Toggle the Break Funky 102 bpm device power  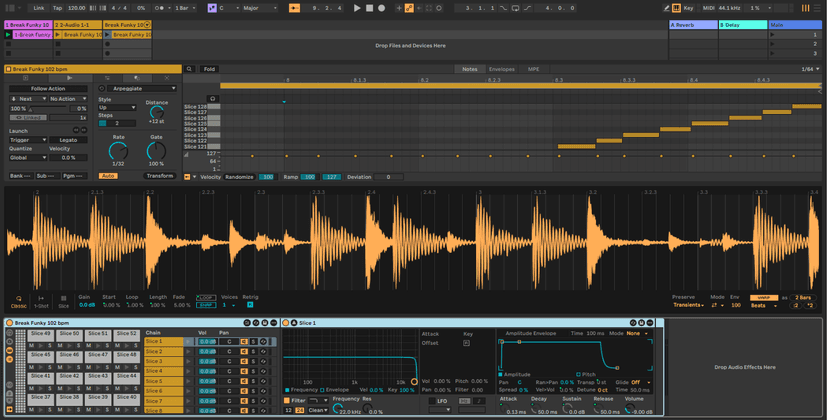[x=9, y=323]
